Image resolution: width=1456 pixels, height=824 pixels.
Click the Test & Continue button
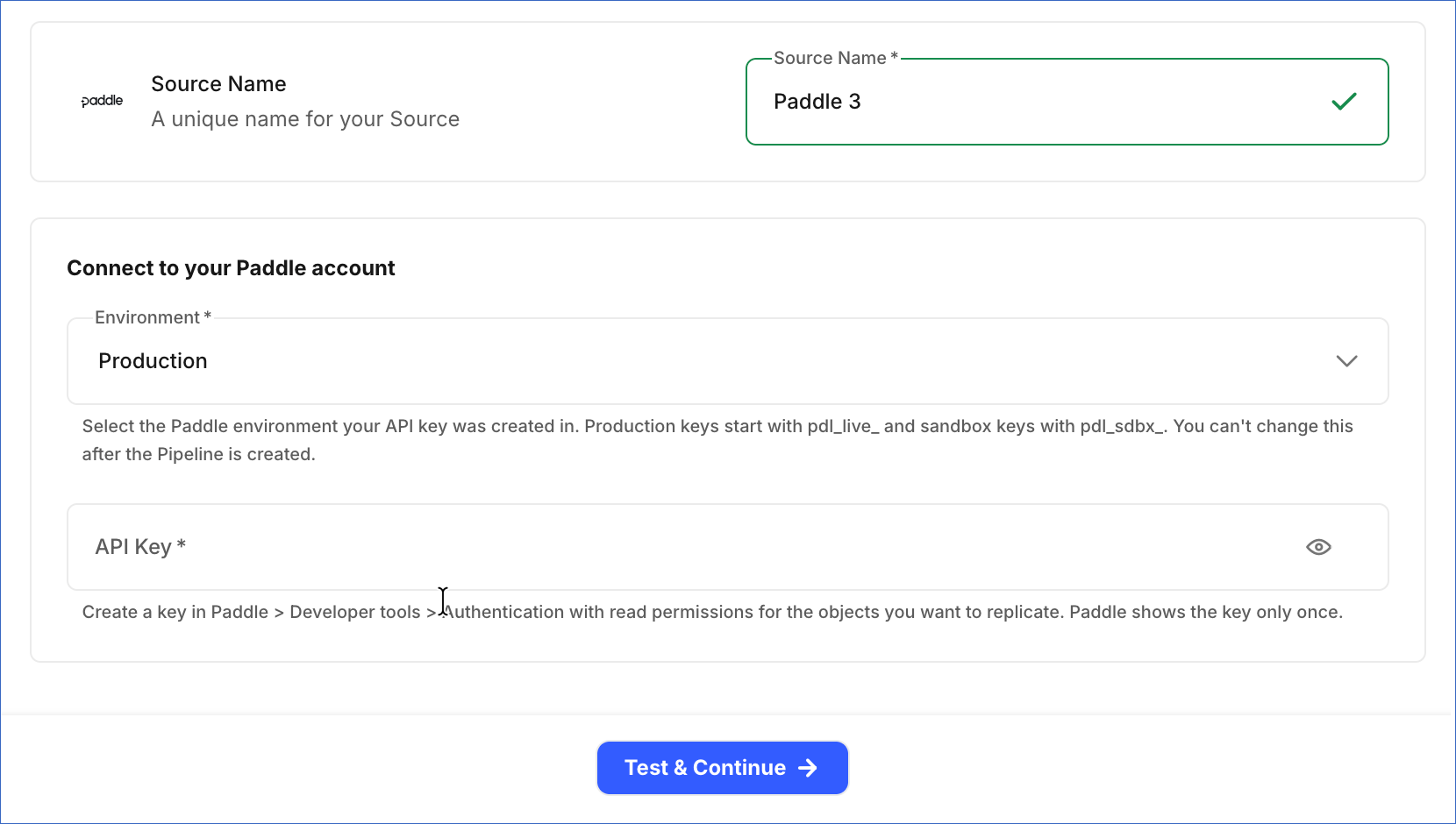pyautogui.click(x=723, y=768)
